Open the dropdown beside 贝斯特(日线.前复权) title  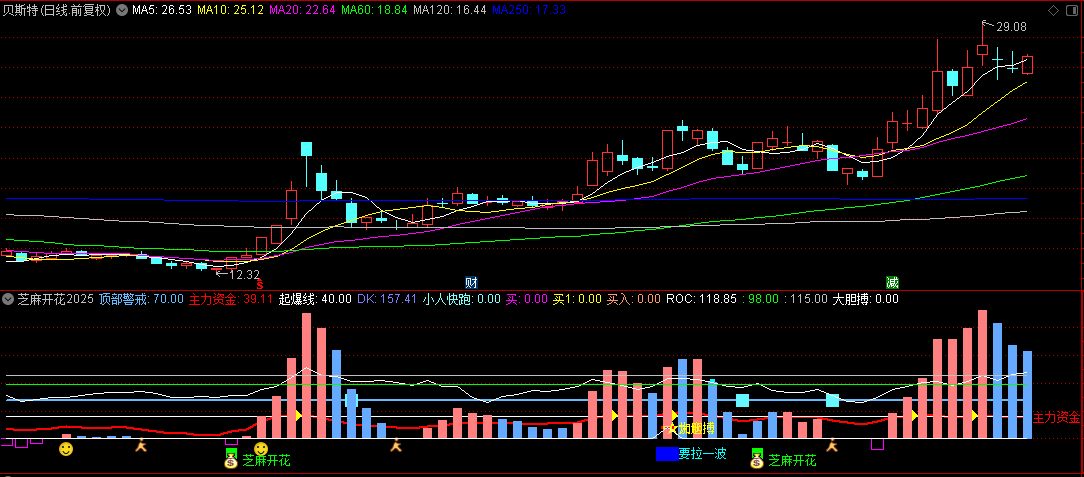click(122, 10)
